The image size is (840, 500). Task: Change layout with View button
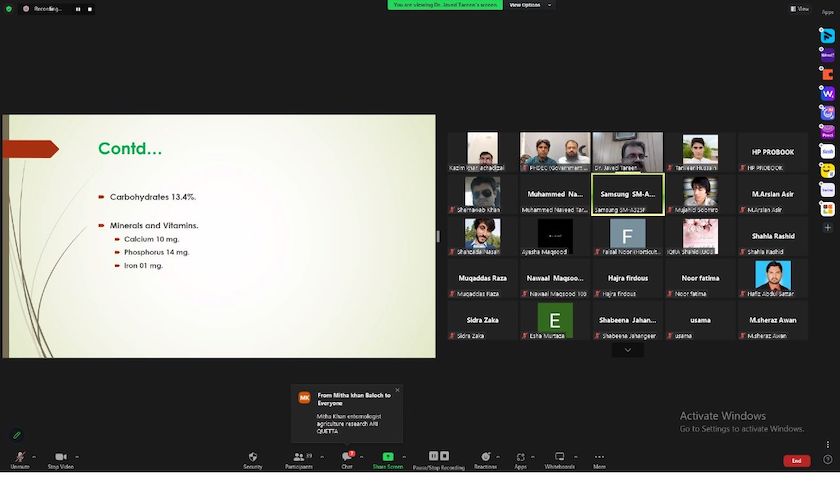[x=799, y=9]
